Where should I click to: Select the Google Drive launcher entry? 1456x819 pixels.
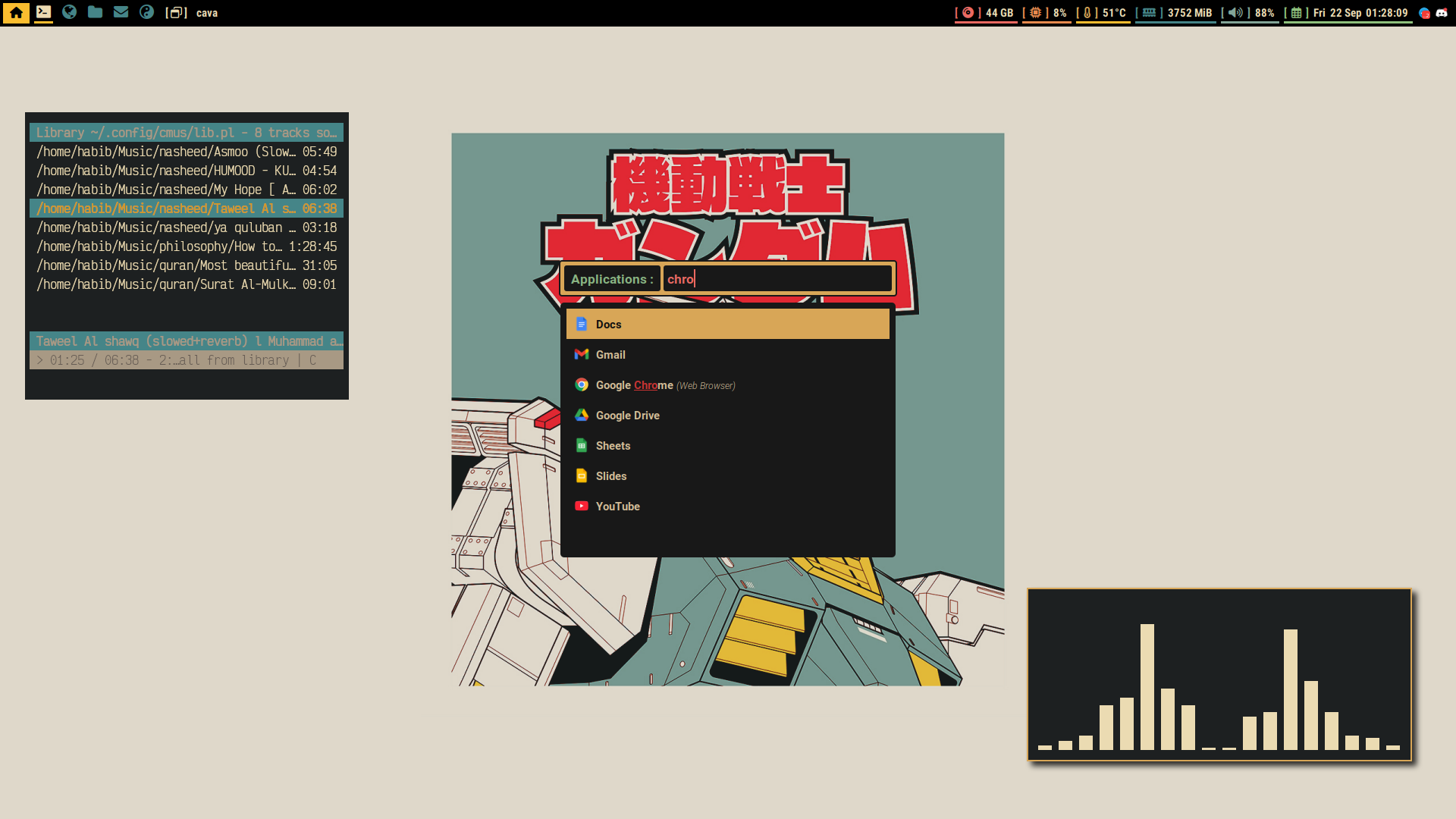pos(728,415)
